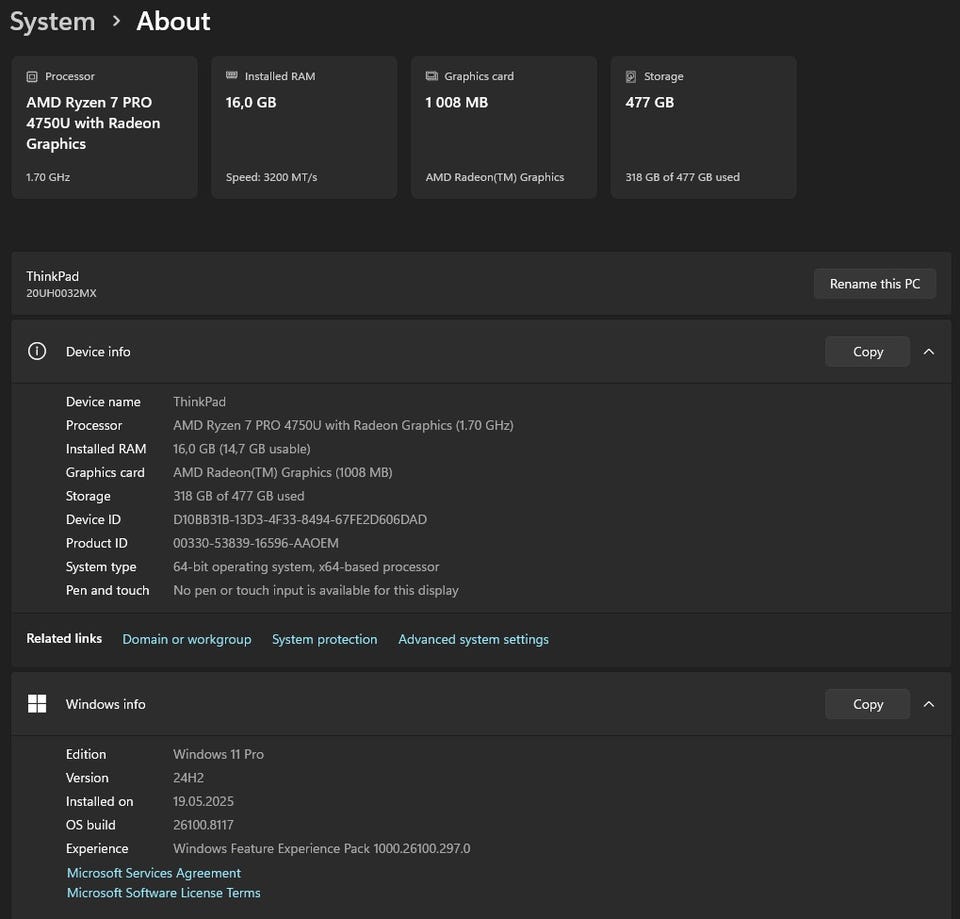Click the System type value text
This screenshot has height=919, width=960.
(306, 567)
